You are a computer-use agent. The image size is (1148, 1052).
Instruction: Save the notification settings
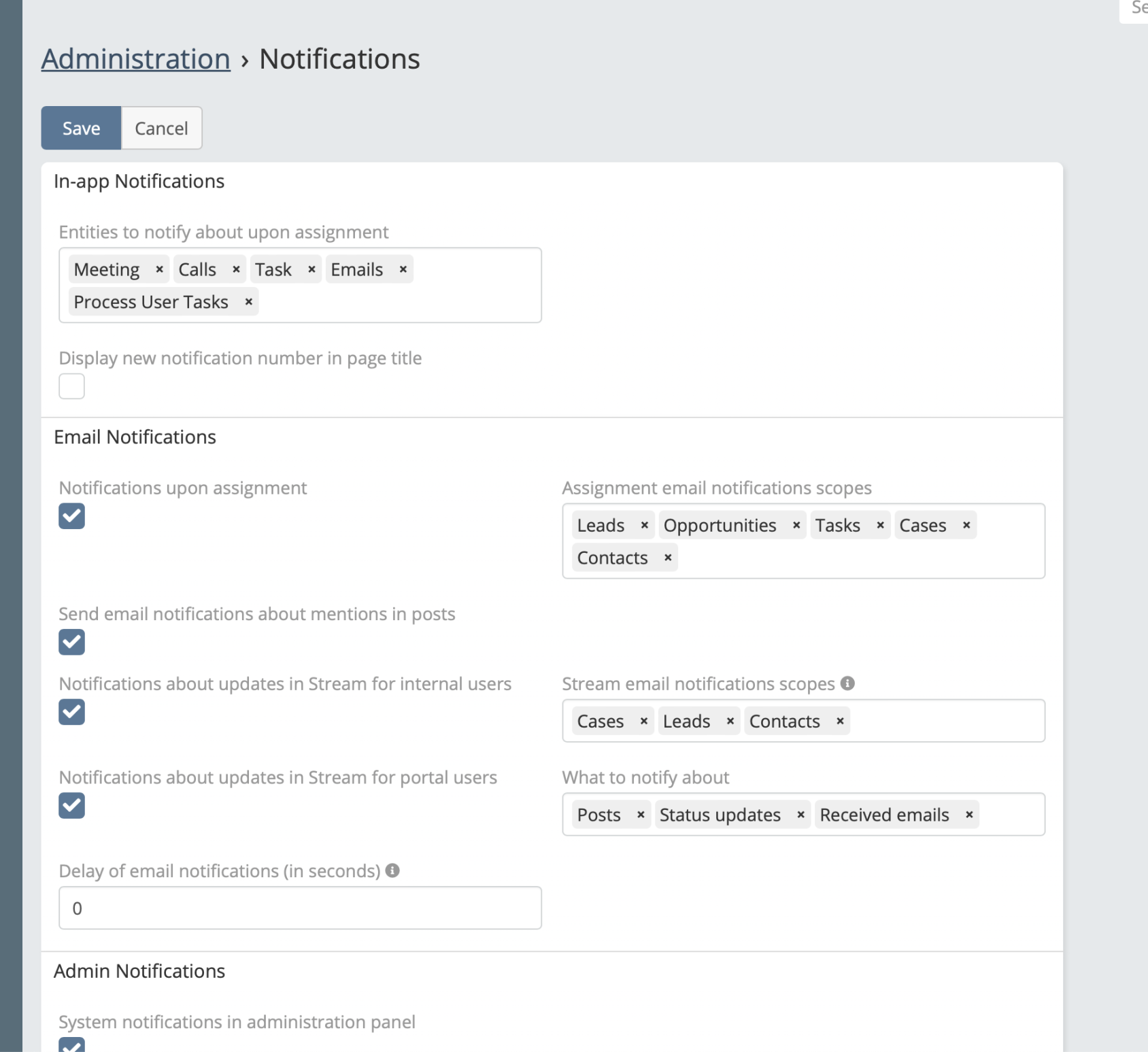click(x=81, y=128)
